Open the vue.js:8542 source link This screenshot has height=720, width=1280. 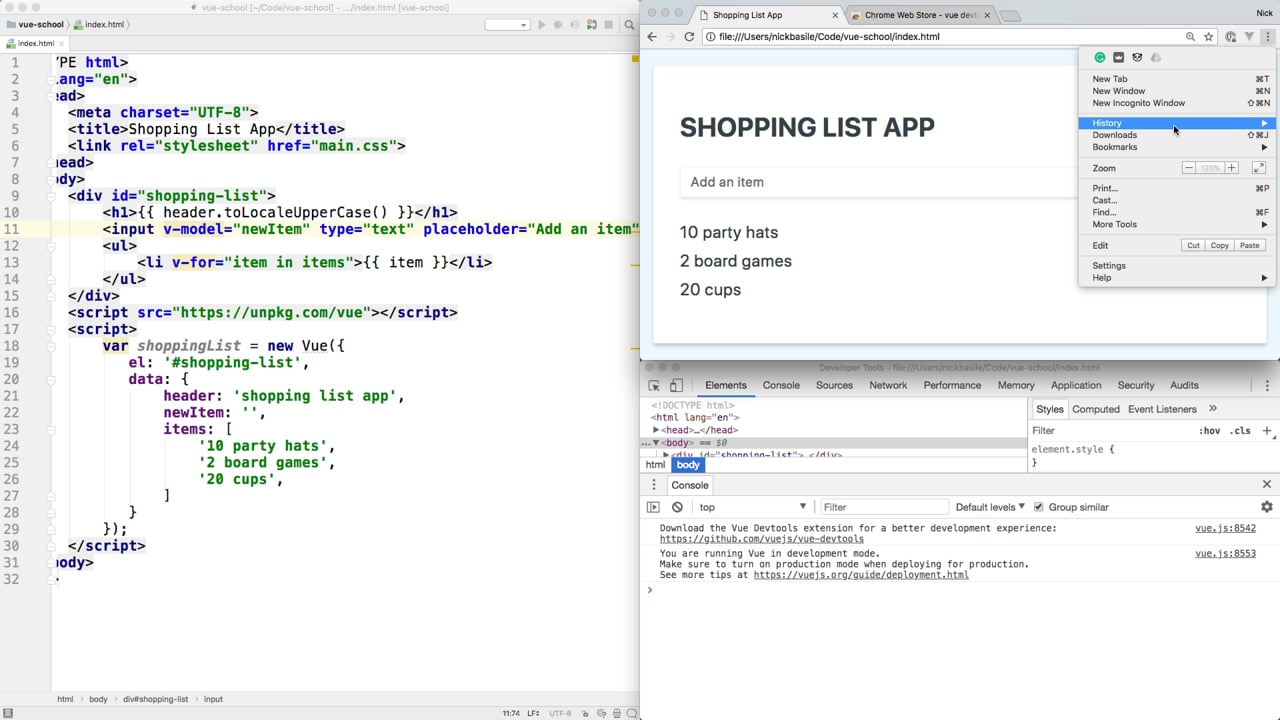point(1225,528)
